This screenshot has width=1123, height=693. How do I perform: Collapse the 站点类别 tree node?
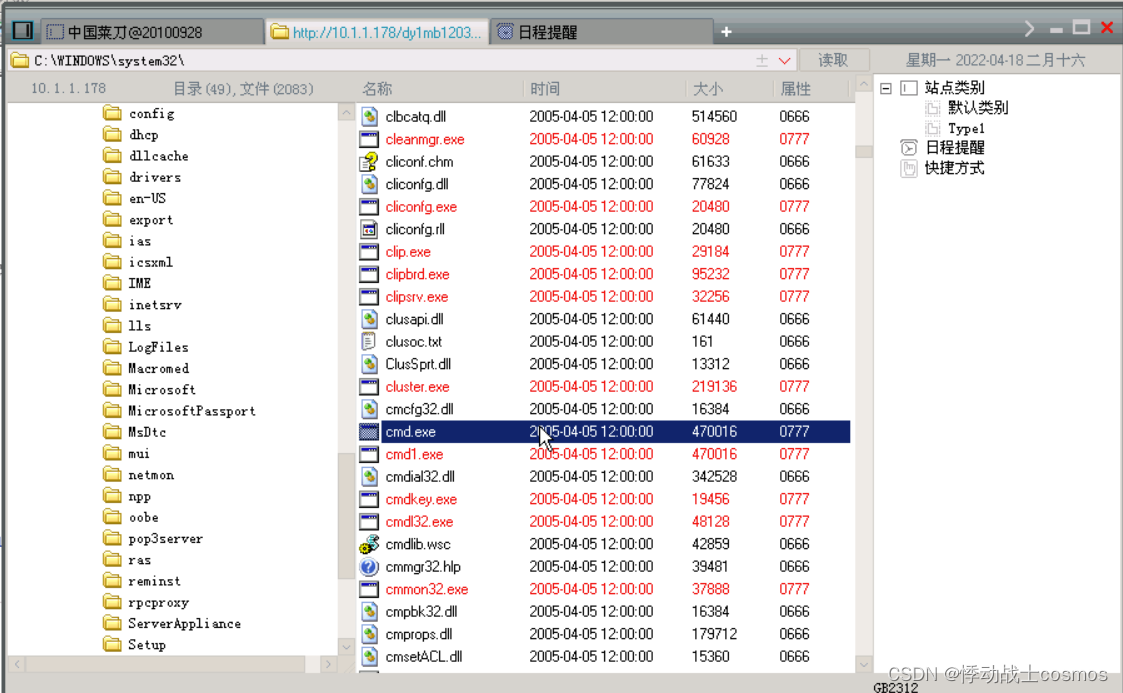pos(886,88)
